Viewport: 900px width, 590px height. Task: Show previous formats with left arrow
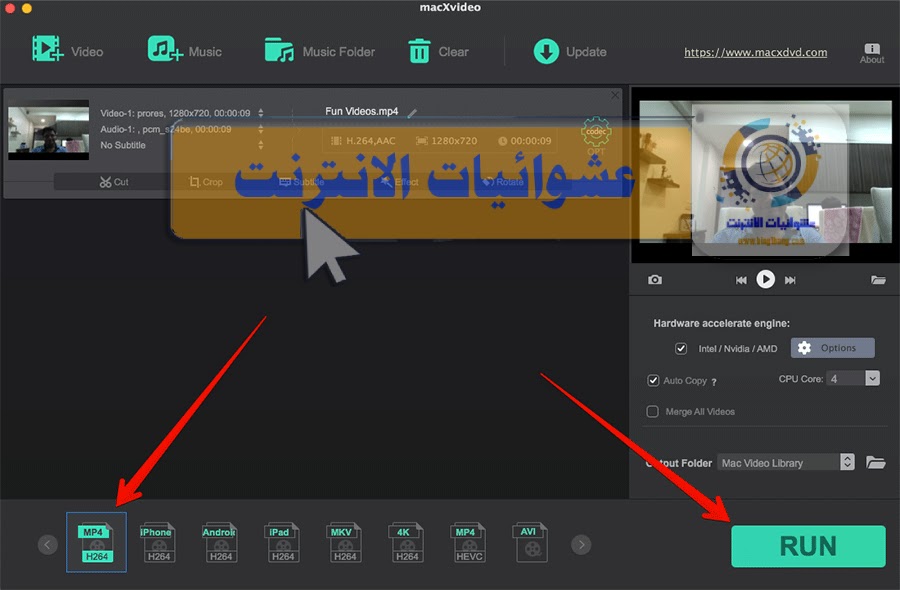48,545
